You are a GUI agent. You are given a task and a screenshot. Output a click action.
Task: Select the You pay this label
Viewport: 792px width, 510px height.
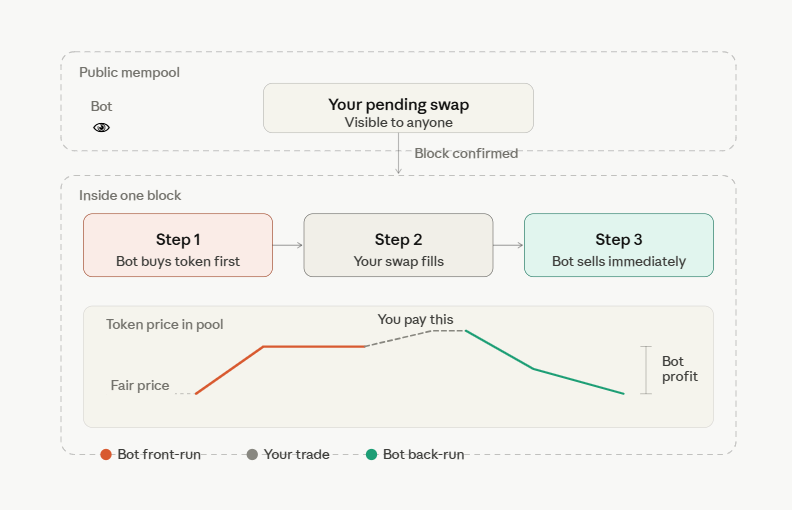click(416, 319)
